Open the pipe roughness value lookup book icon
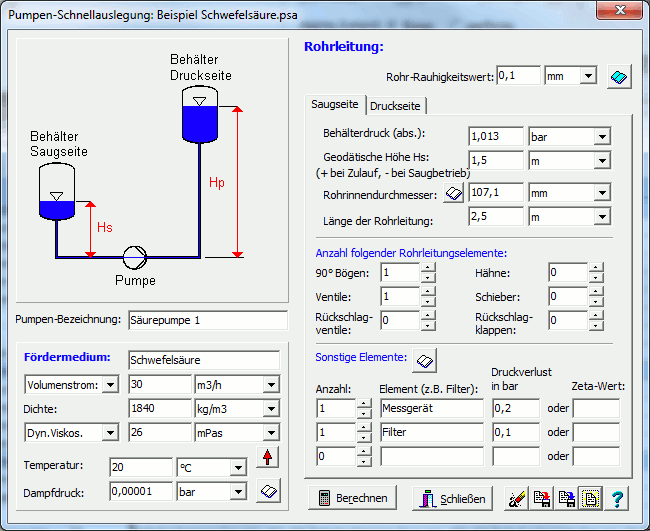This screenshot has height=531, width=650. 620,77
